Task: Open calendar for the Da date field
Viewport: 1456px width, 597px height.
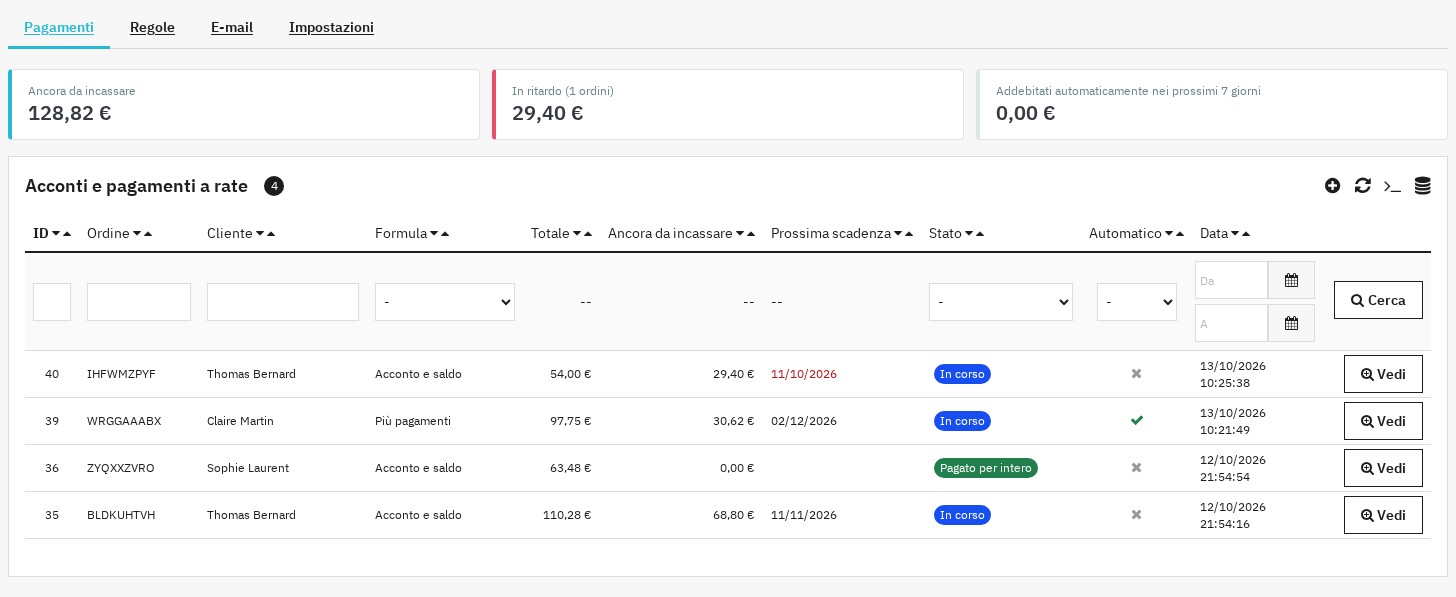Action: tap(1291, 280)
